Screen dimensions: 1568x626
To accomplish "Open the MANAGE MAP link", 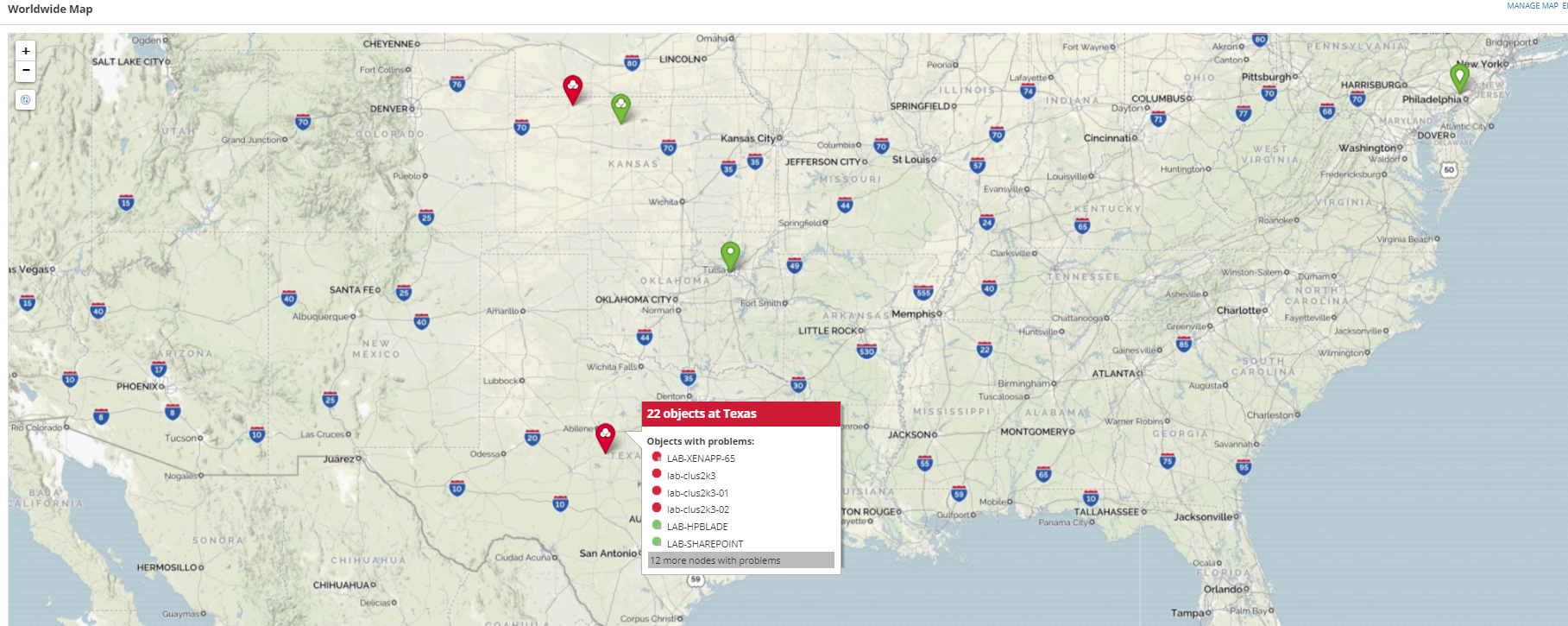I will tap(1533, 6).
